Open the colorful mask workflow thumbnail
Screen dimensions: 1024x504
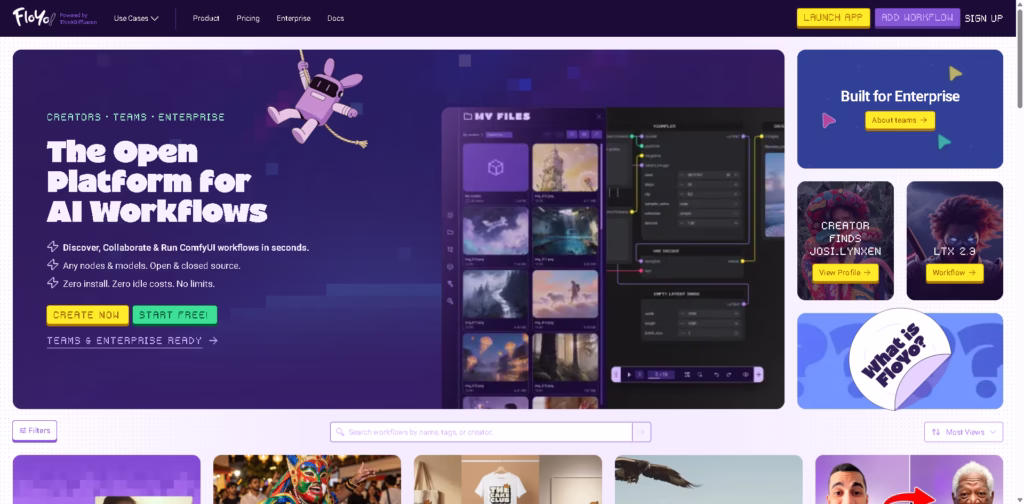(x=306, y=479)
